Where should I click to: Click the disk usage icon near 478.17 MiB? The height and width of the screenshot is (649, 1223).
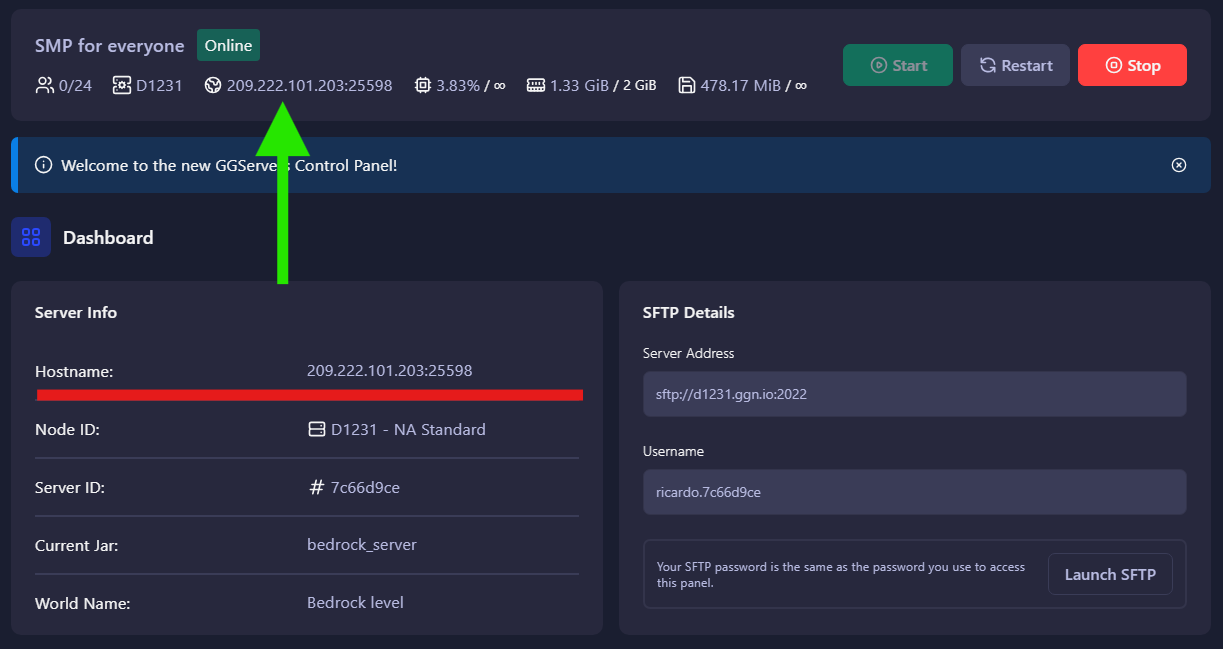click(x=686, y=85)
